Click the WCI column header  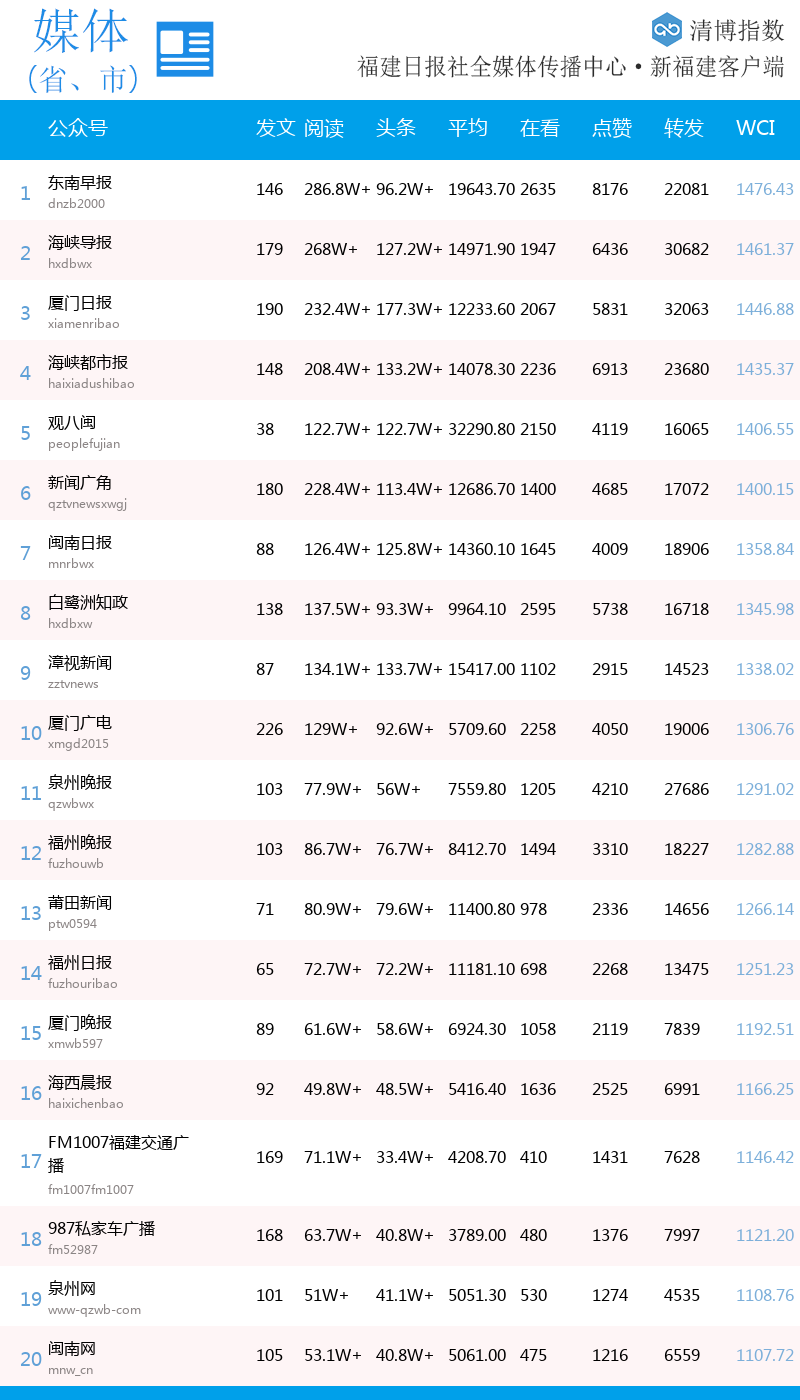click(x=755, y=128)
